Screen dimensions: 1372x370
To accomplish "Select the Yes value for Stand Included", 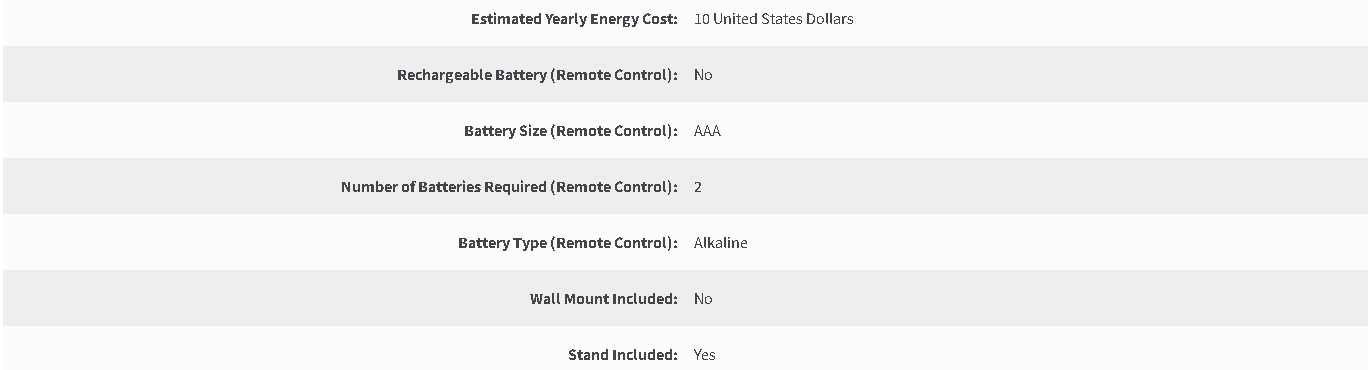I will [x=705, y=355].
